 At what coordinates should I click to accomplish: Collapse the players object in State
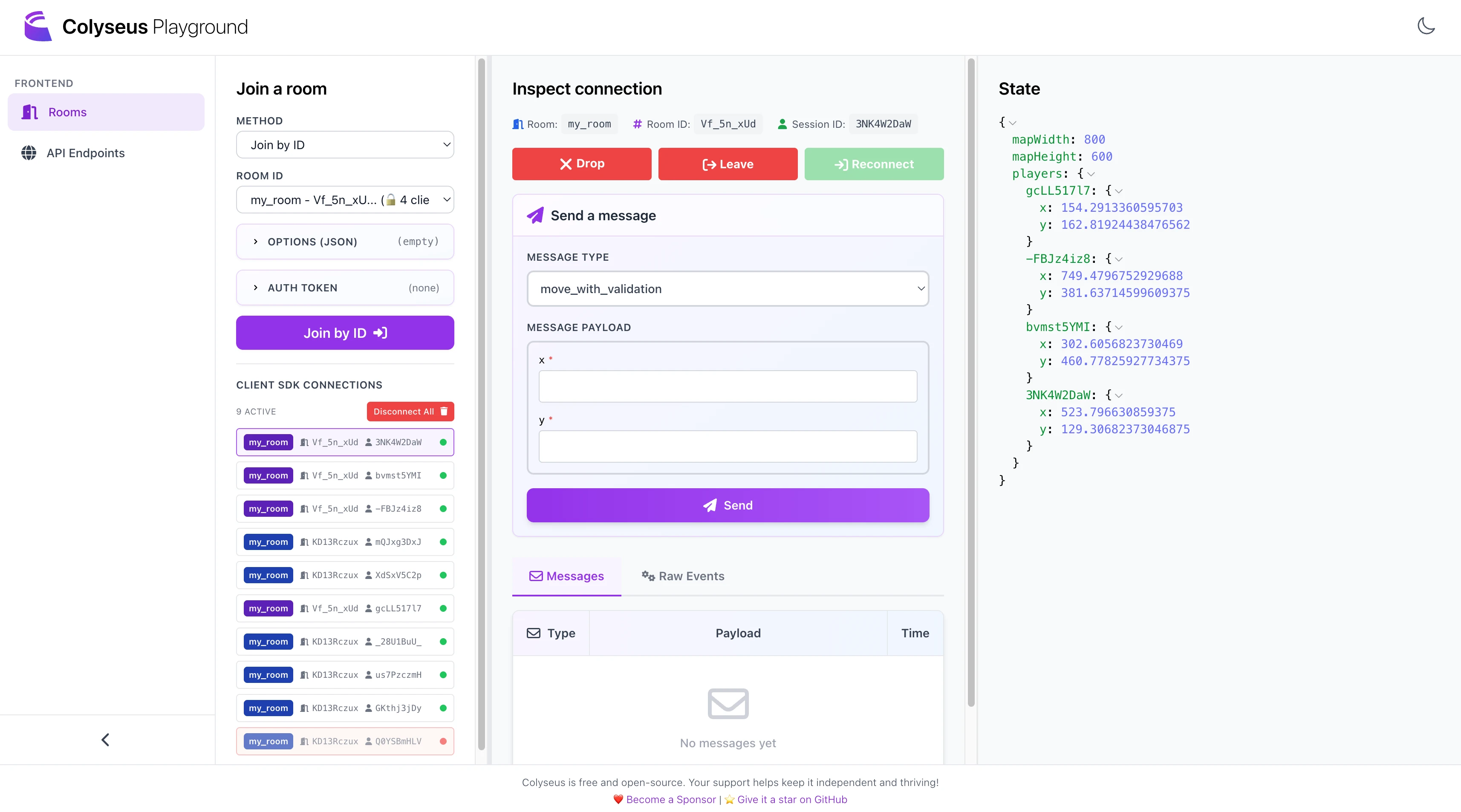click(x=1091, y=174)
